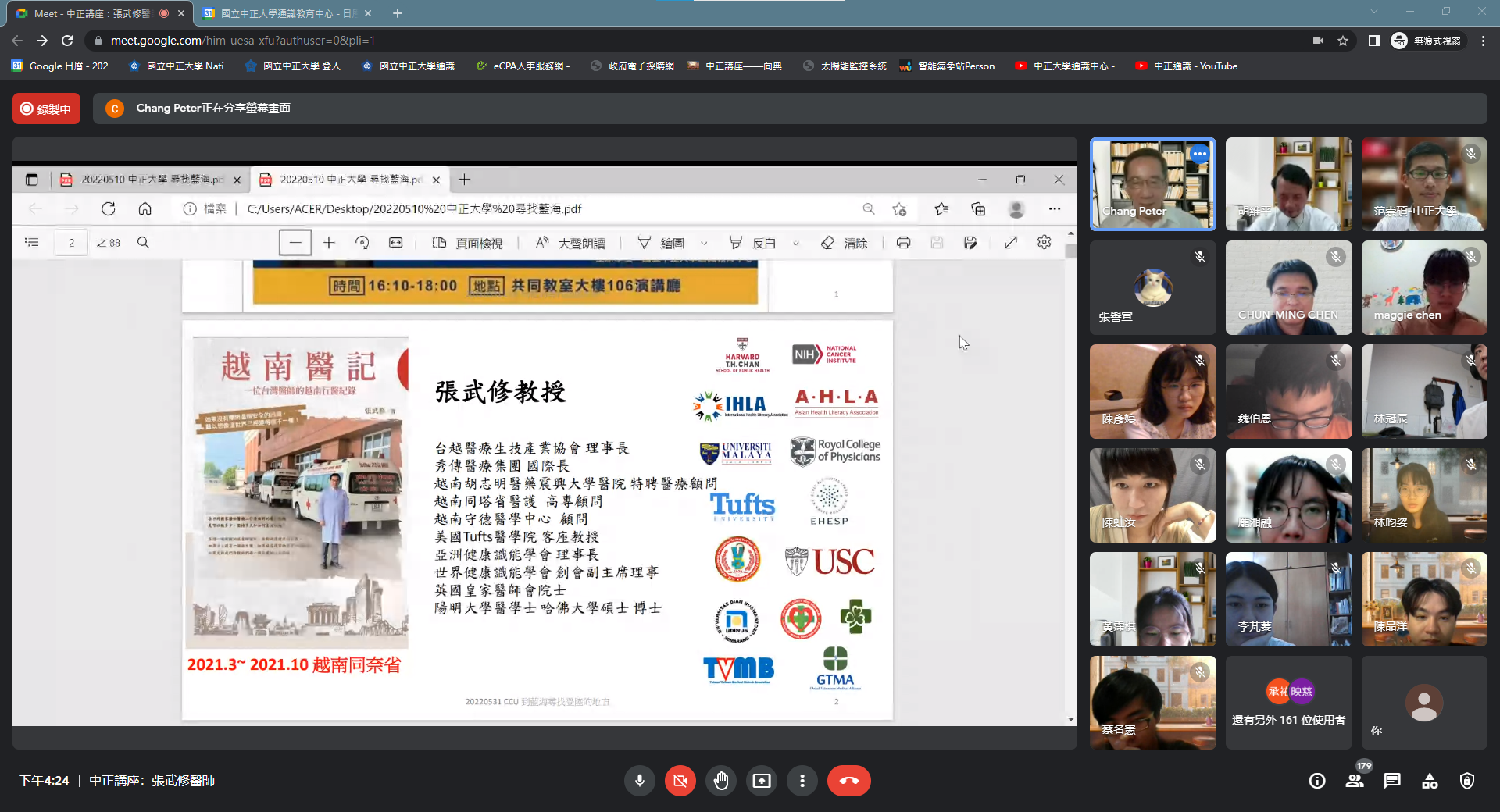
Task: Click Chrome's meet.google.com address bar
Action: (x=703, y=41)
